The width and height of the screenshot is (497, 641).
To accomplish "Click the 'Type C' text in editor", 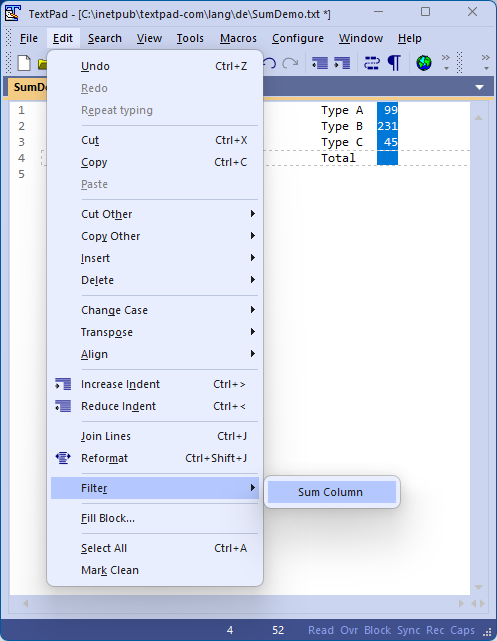I will click(x=342, y=142).
